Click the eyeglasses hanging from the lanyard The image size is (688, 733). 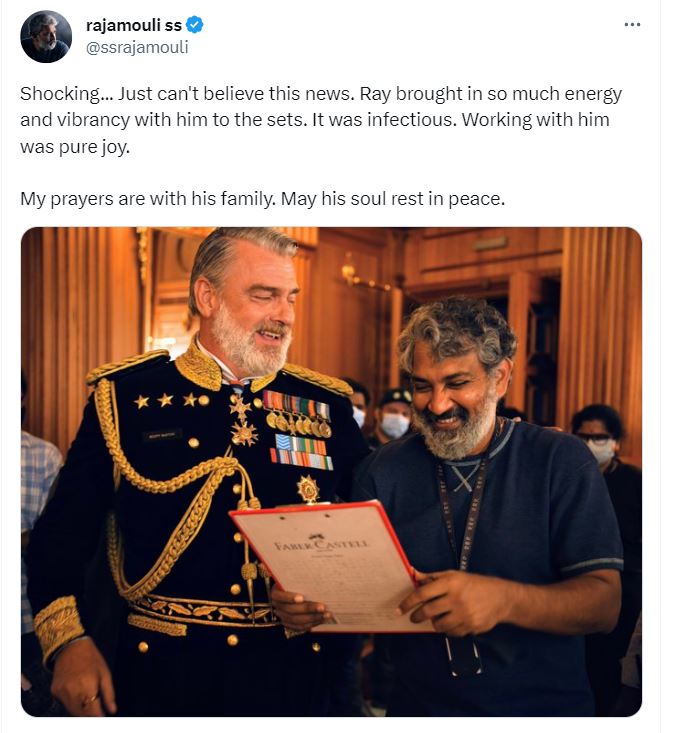point(463,656)
